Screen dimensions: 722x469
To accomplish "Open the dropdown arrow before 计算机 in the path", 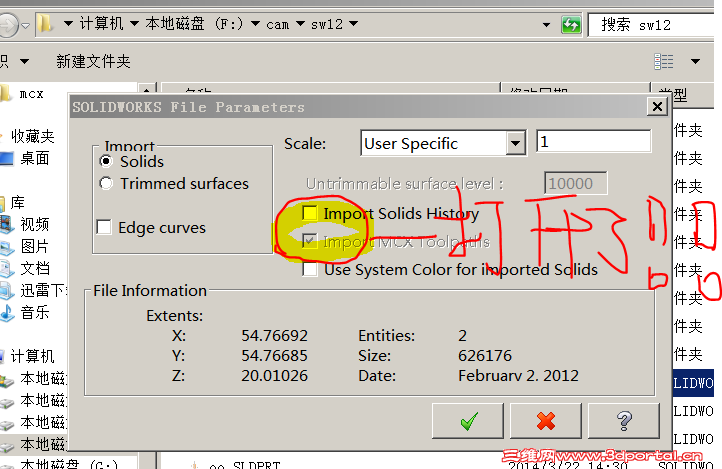I will tap(68, 23).
